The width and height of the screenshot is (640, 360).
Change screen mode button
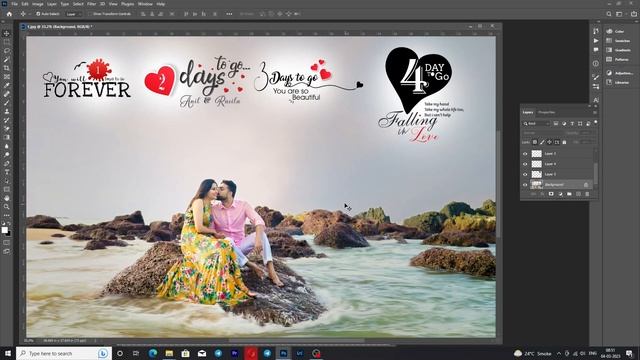(x=7, y=251)
